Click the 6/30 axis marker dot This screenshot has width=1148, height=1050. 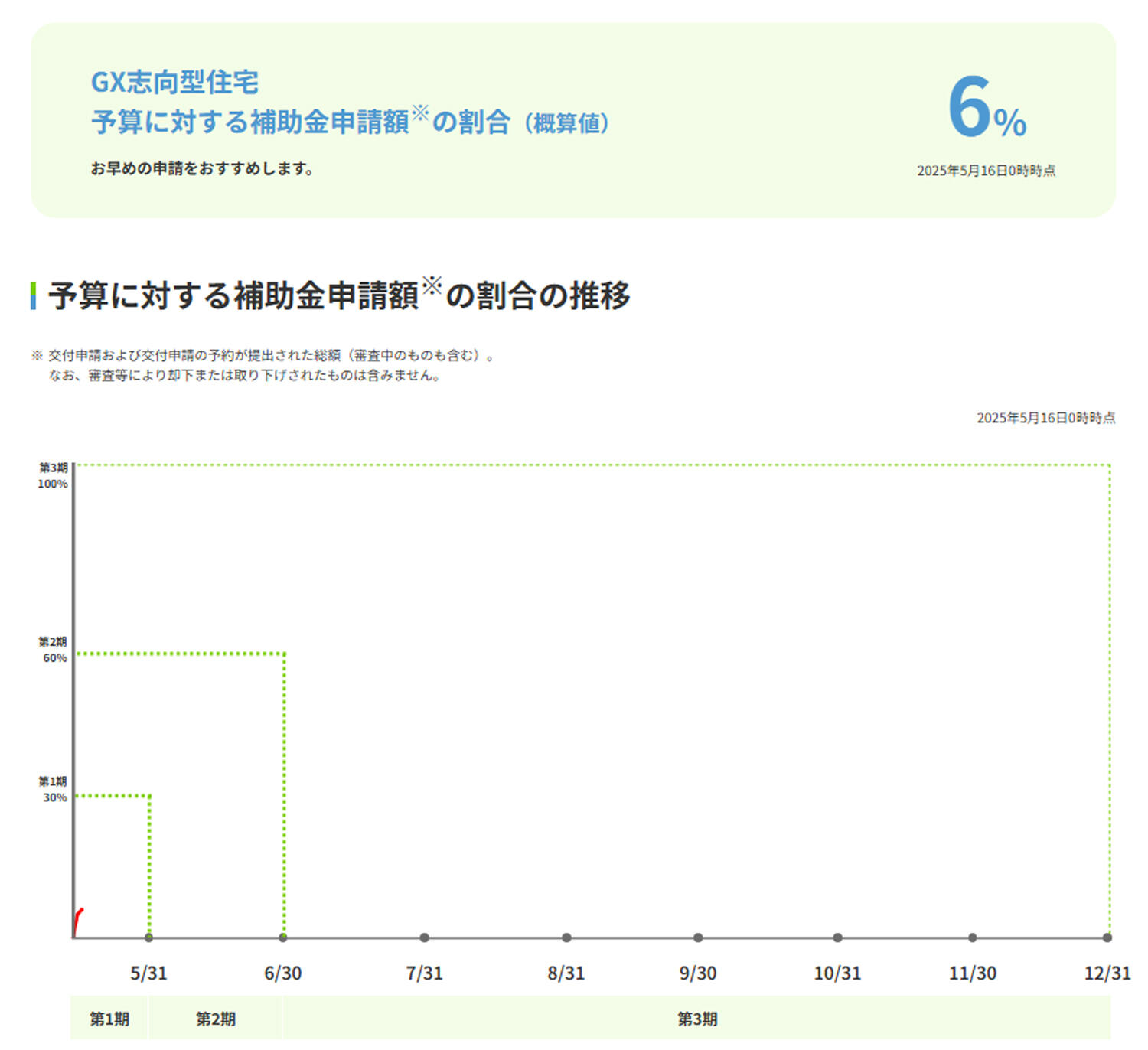point(283,937)
